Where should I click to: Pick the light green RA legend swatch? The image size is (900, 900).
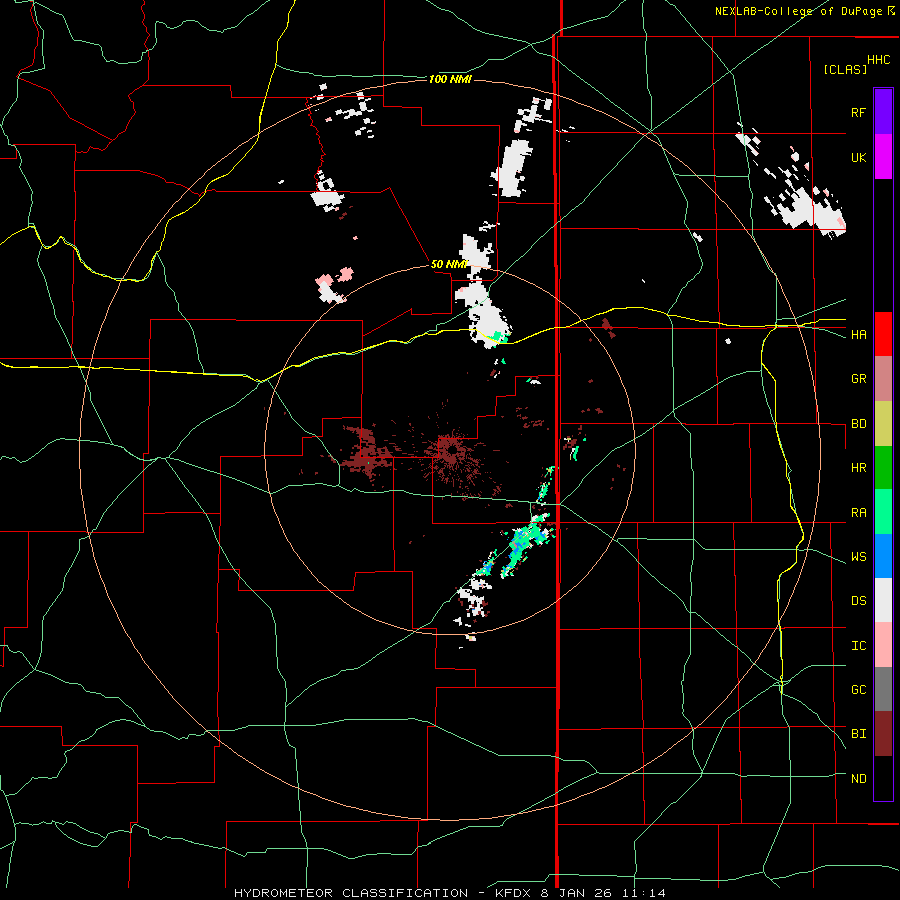[883, 512]
